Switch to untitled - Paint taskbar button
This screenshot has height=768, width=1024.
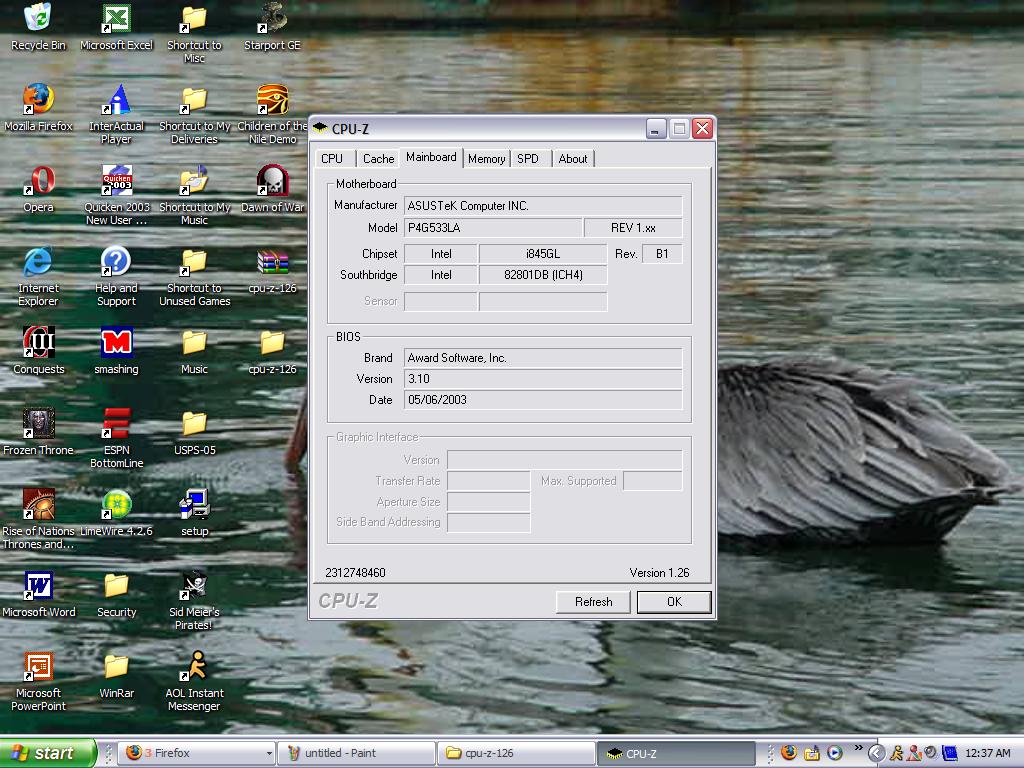[x=357, y=753]
